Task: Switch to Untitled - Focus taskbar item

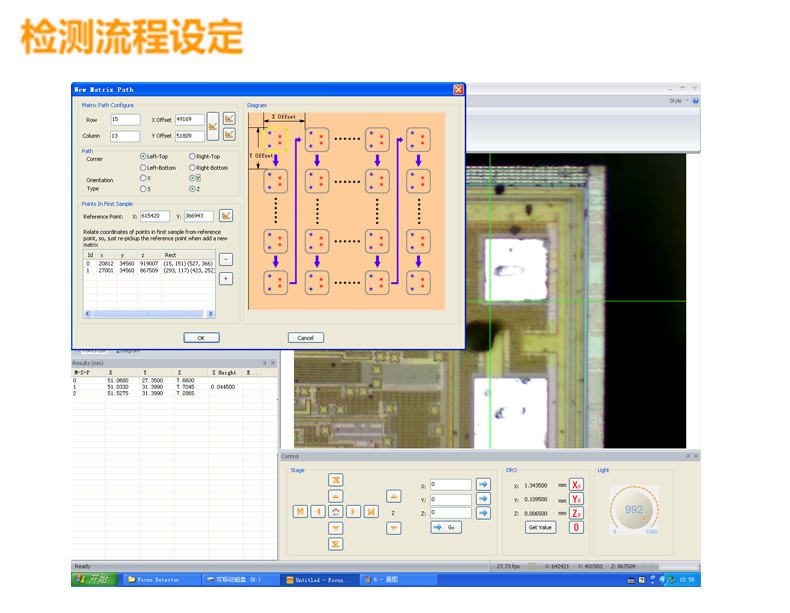Action: (319, 580)
